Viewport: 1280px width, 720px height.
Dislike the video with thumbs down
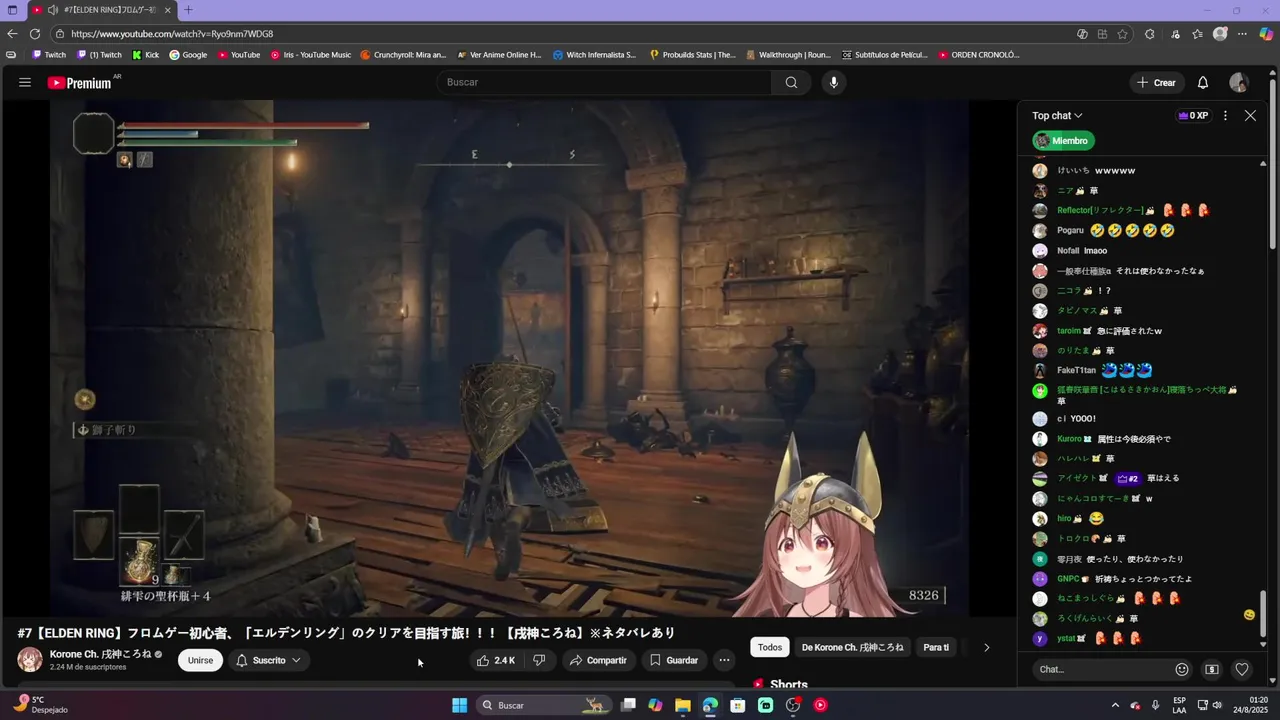(539, 660)
